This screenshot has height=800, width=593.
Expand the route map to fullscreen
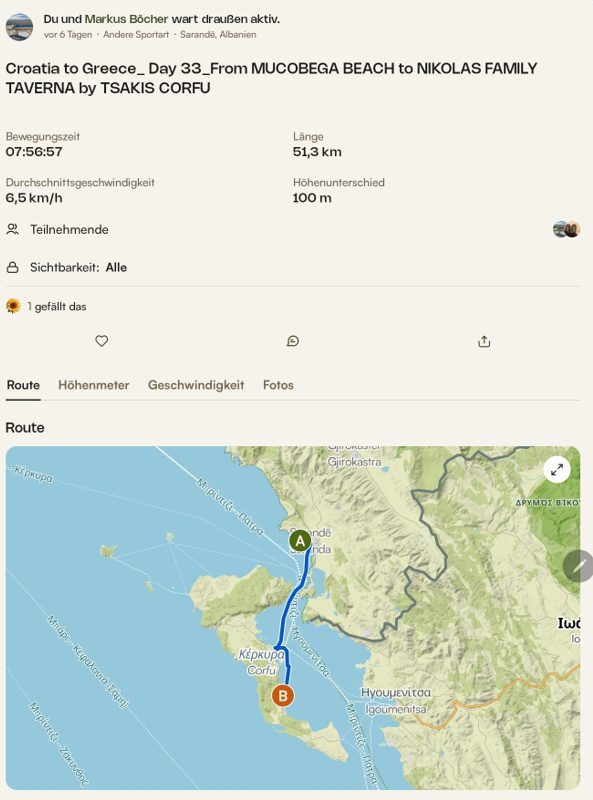pos(557,469)
